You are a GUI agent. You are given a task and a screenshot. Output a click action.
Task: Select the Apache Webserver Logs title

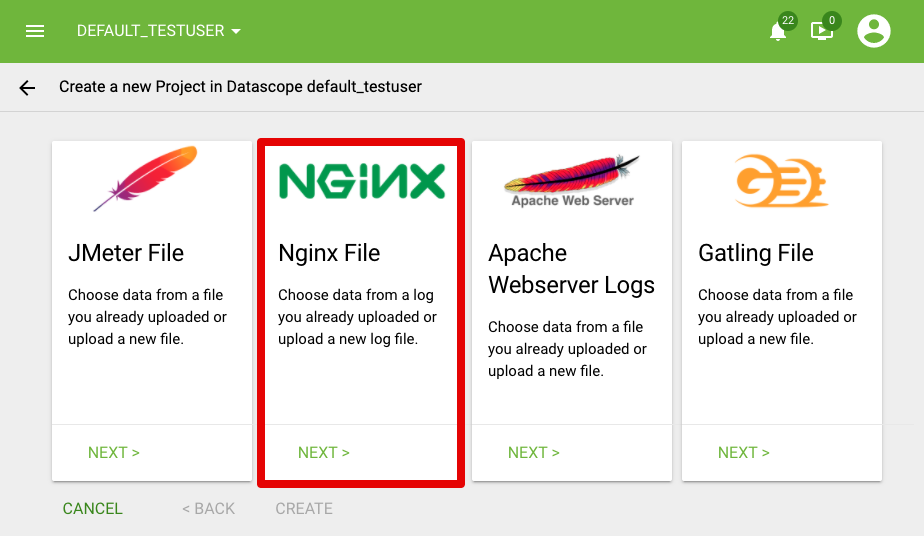pyautogui.click(x=572, y=269)
